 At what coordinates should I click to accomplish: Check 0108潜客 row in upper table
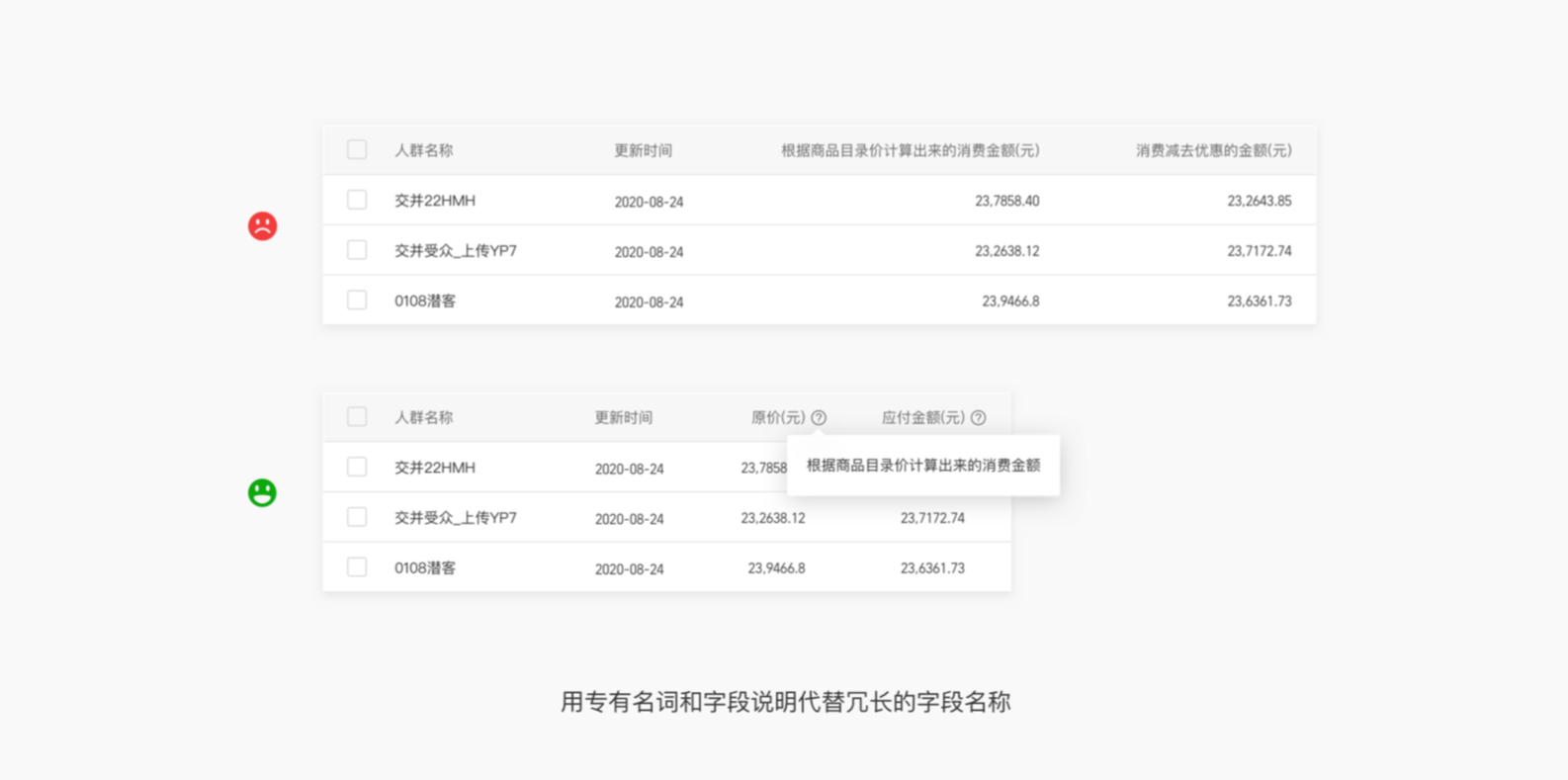click(357, 300)
